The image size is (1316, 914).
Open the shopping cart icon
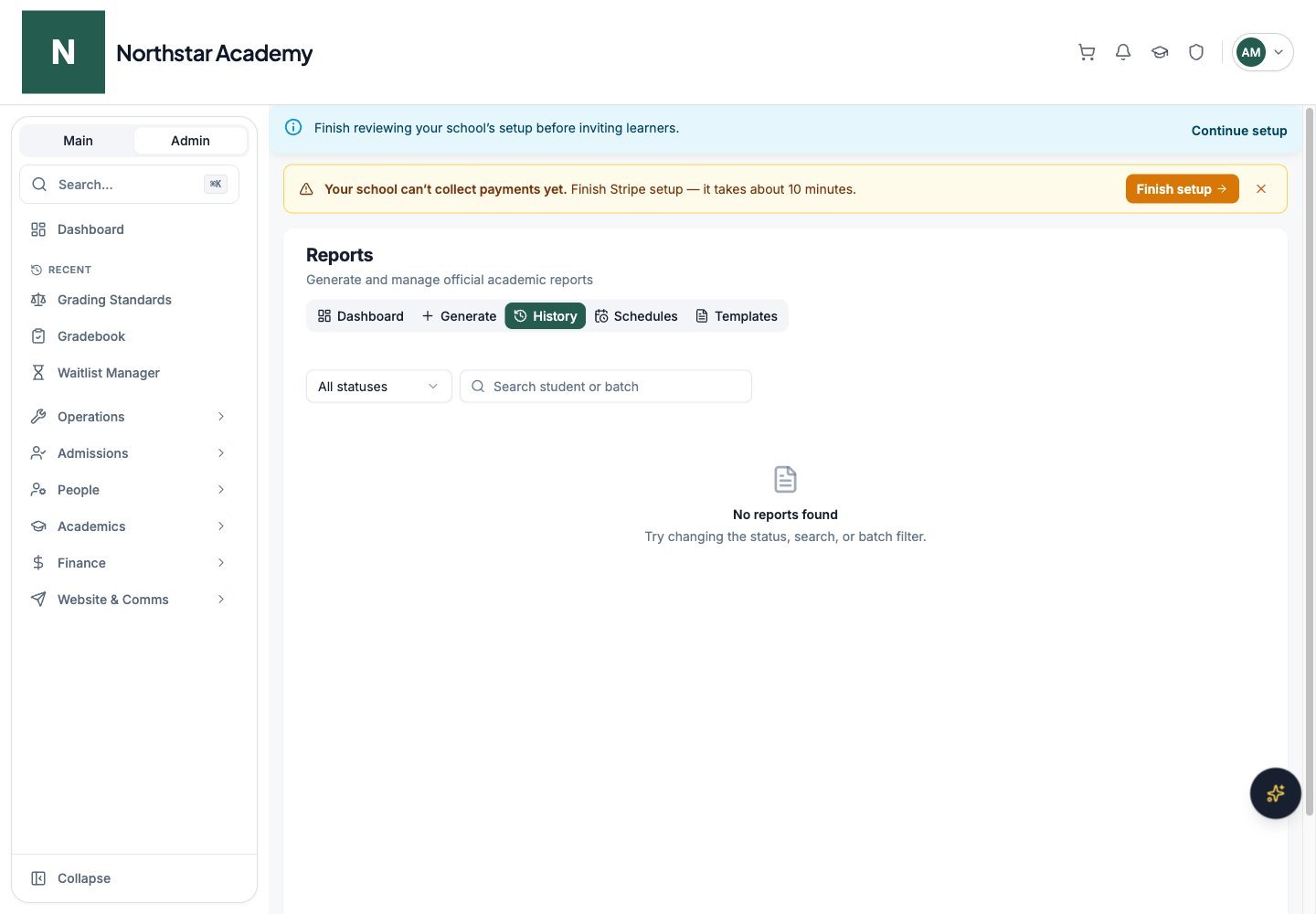tap(1087, 52)
